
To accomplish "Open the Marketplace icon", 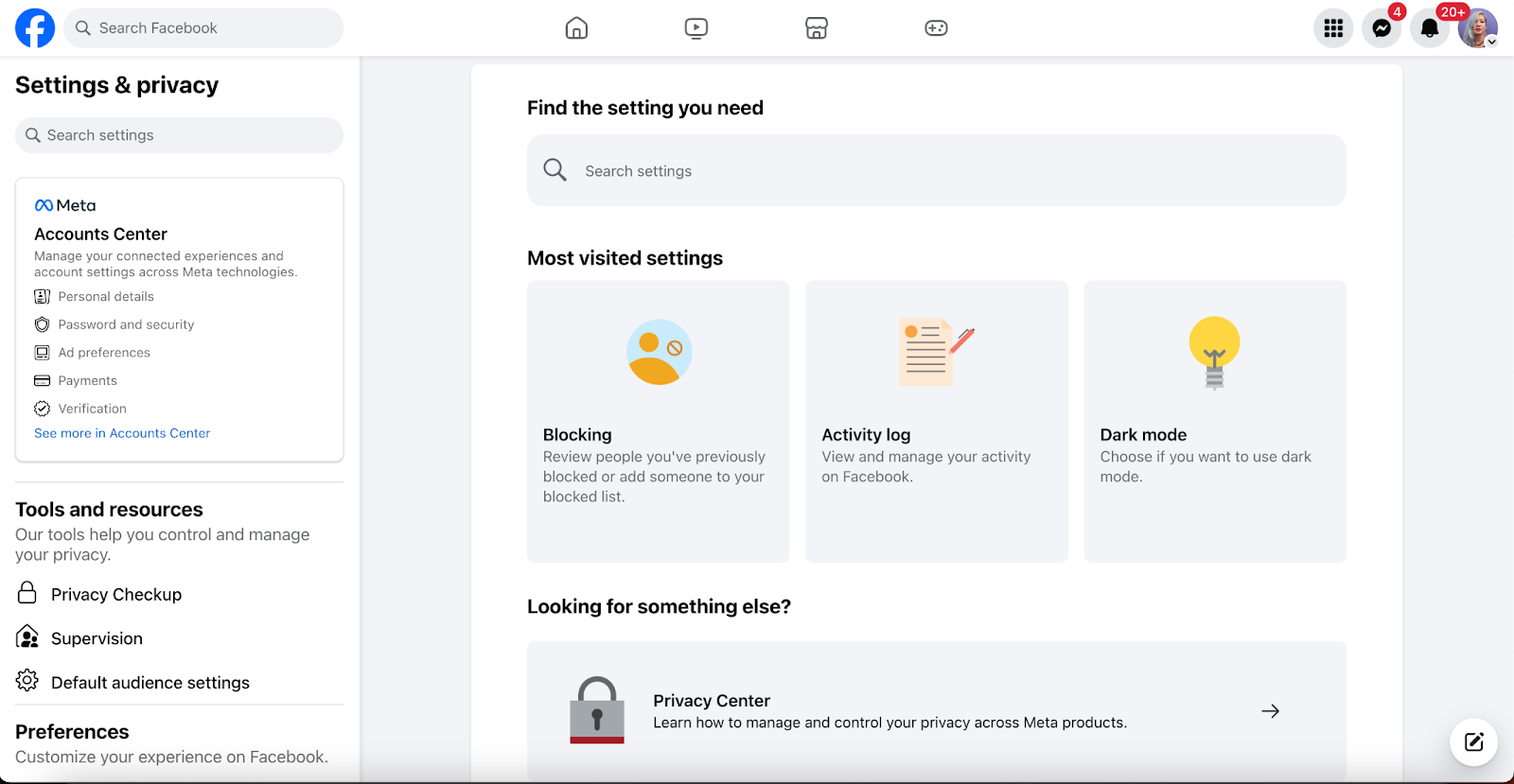I will click(x=817, y=28).
